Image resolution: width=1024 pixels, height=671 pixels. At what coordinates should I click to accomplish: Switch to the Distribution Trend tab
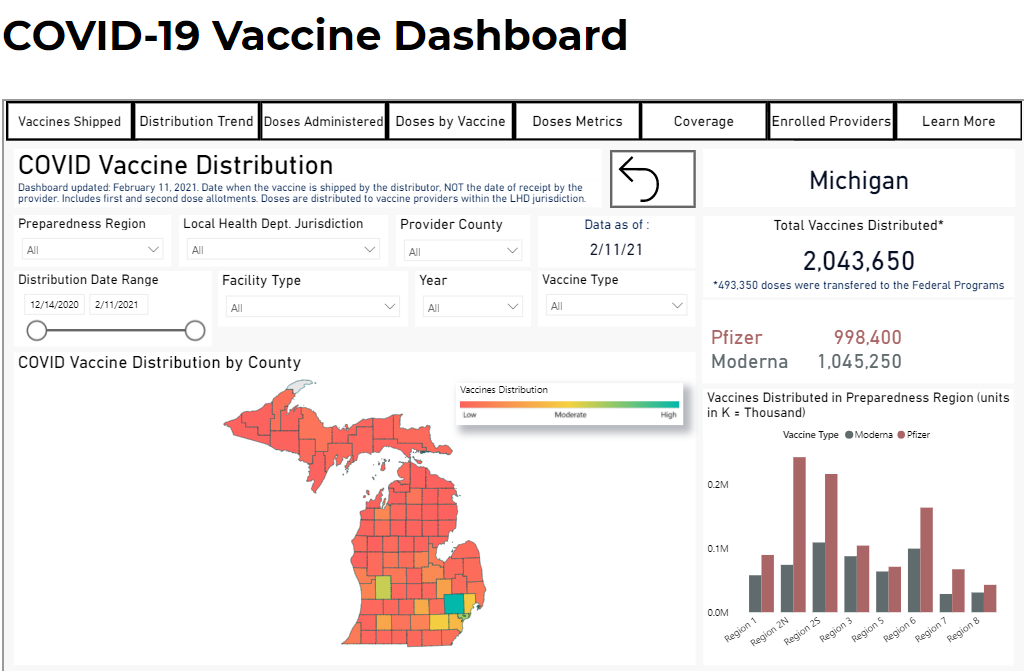click(196, 120)
